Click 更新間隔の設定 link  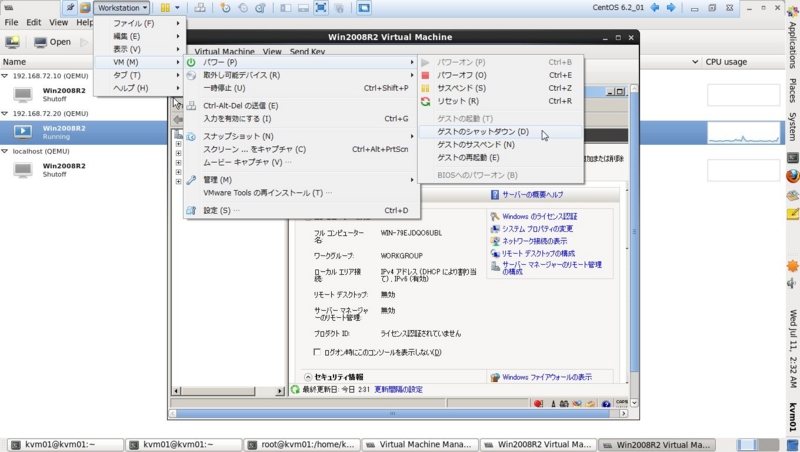(x=398, y=389)
